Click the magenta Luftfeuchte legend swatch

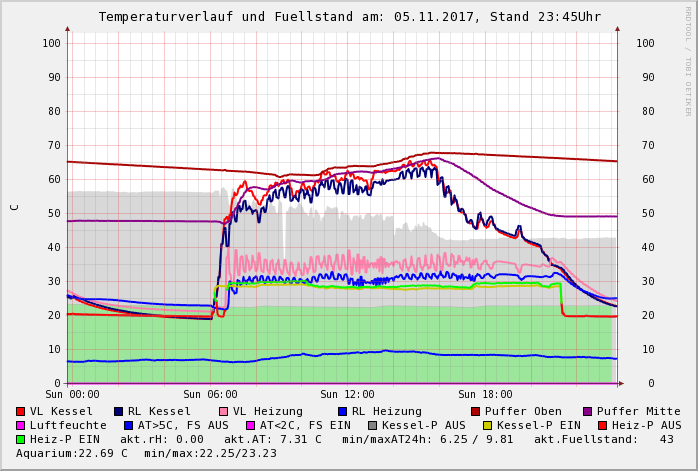pos(21,425)
